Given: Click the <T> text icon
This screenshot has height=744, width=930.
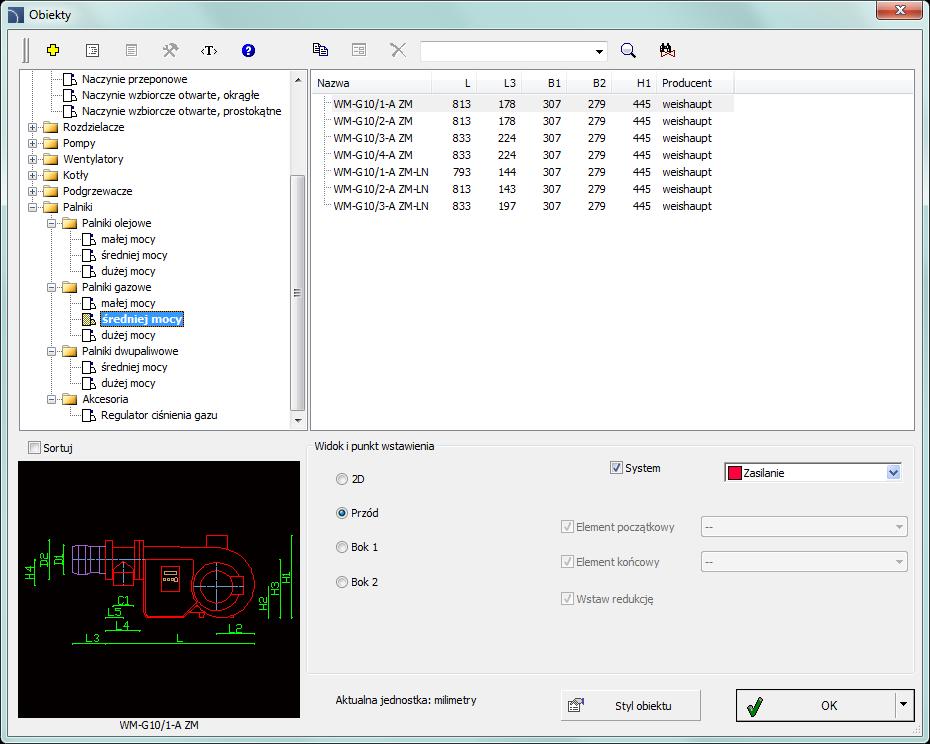Looking at the screenshot, I should point(209,50).
